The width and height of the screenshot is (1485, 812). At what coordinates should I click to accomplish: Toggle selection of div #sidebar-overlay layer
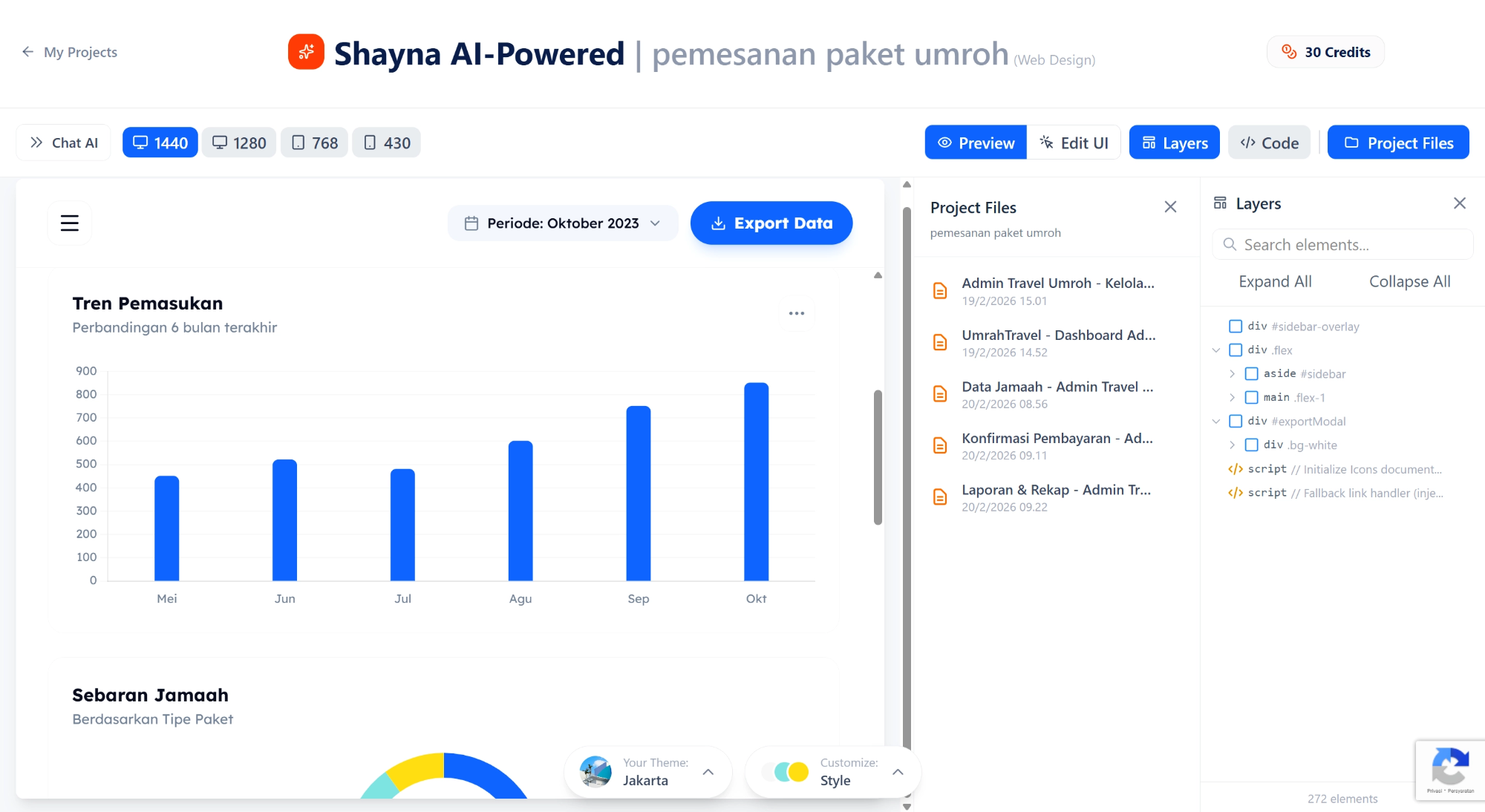pyautogui.click(x=1236, y=326)
